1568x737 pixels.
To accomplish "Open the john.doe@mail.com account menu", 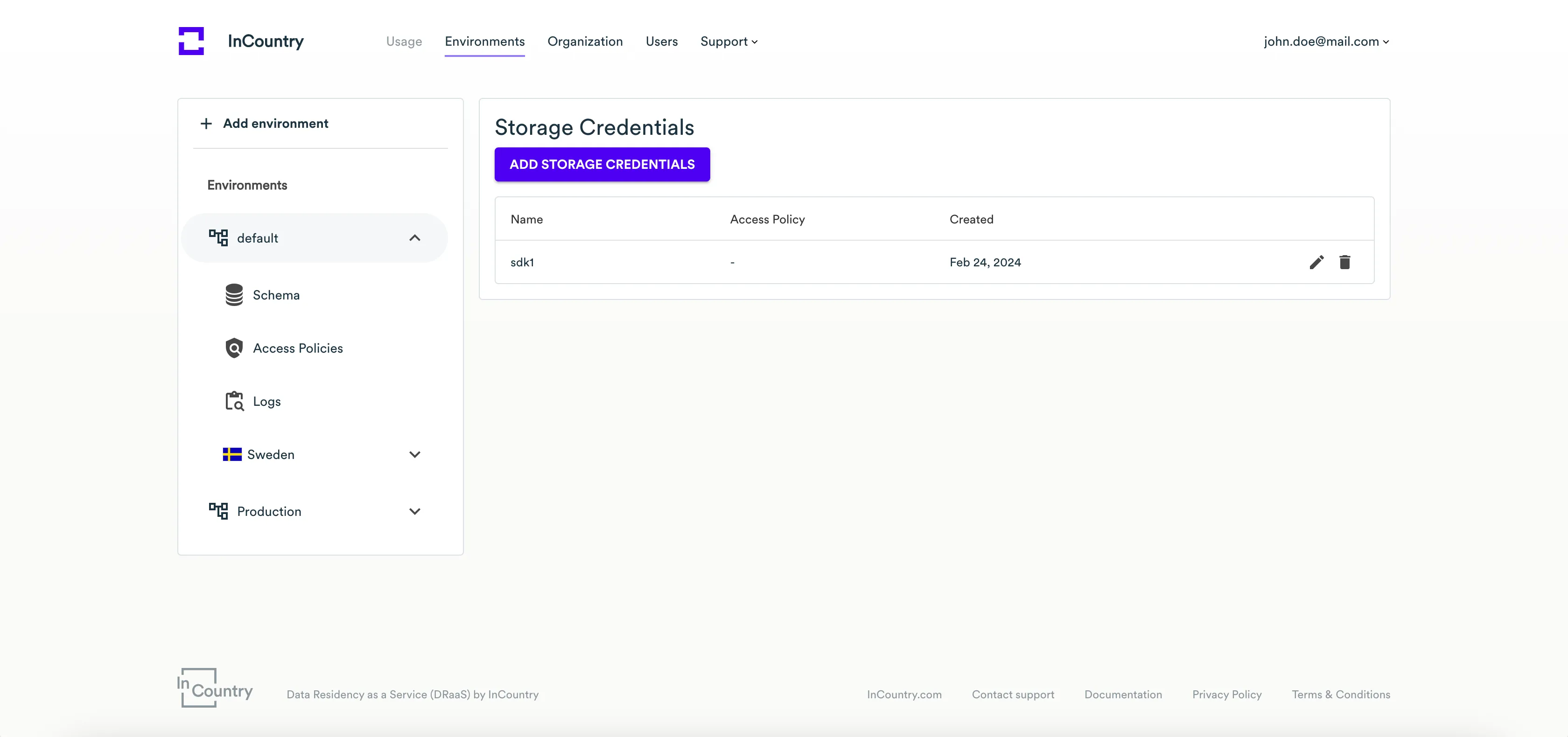I will (1326, 42).
